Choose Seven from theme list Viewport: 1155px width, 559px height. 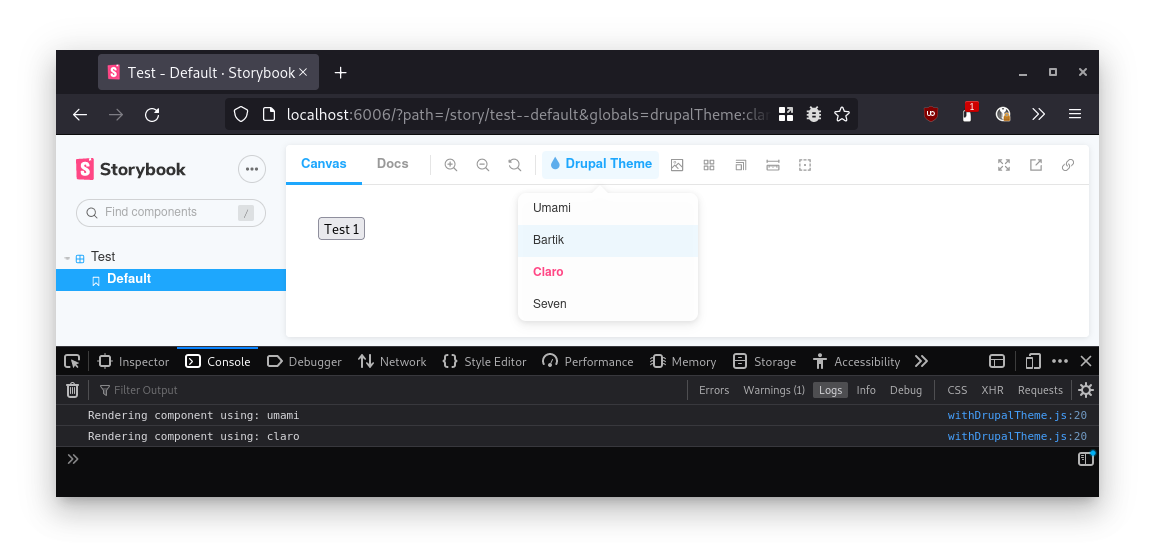(x=608, y=303)
